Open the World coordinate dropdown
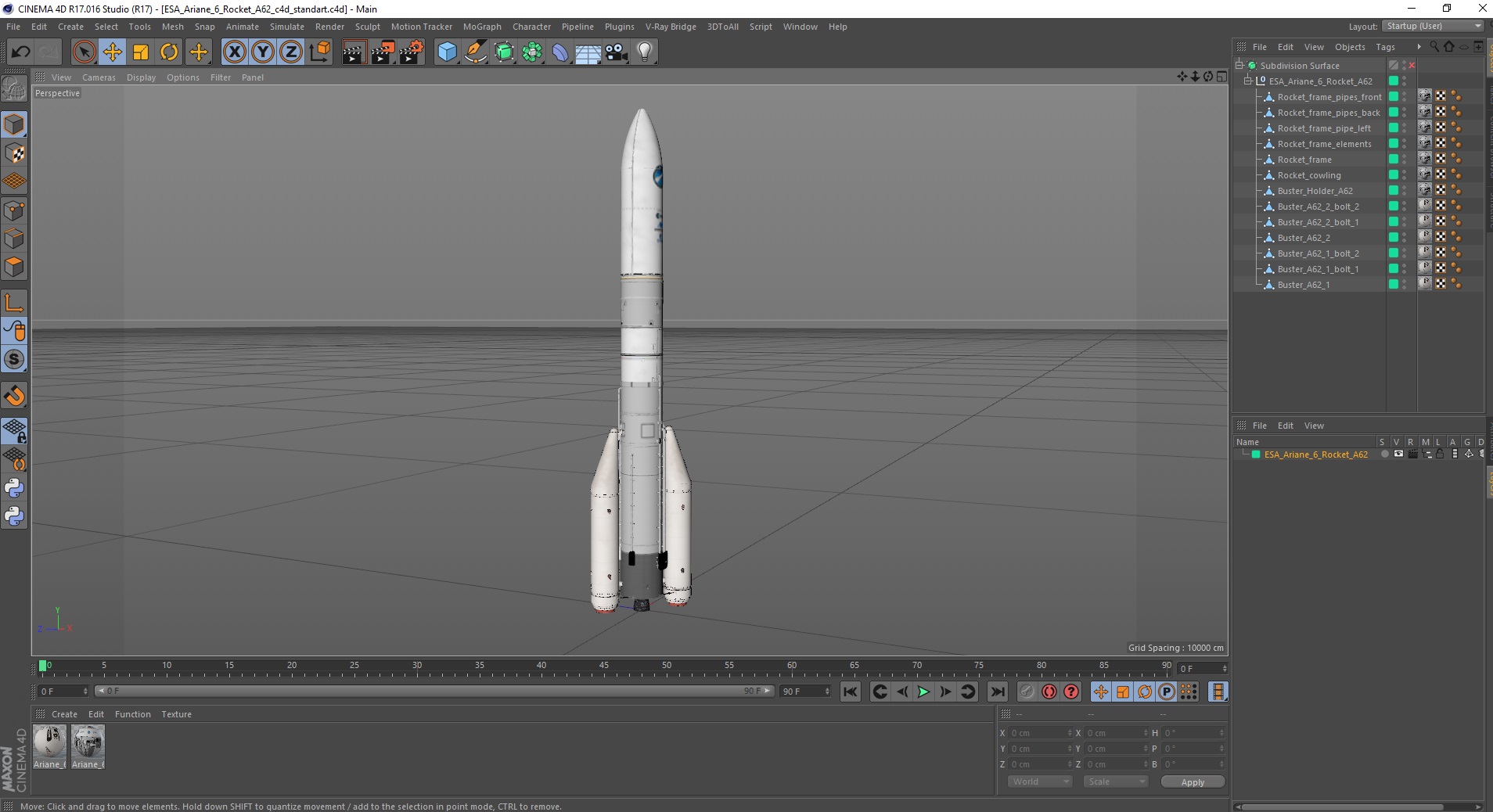1493x812 pixels. point(1039,781)
